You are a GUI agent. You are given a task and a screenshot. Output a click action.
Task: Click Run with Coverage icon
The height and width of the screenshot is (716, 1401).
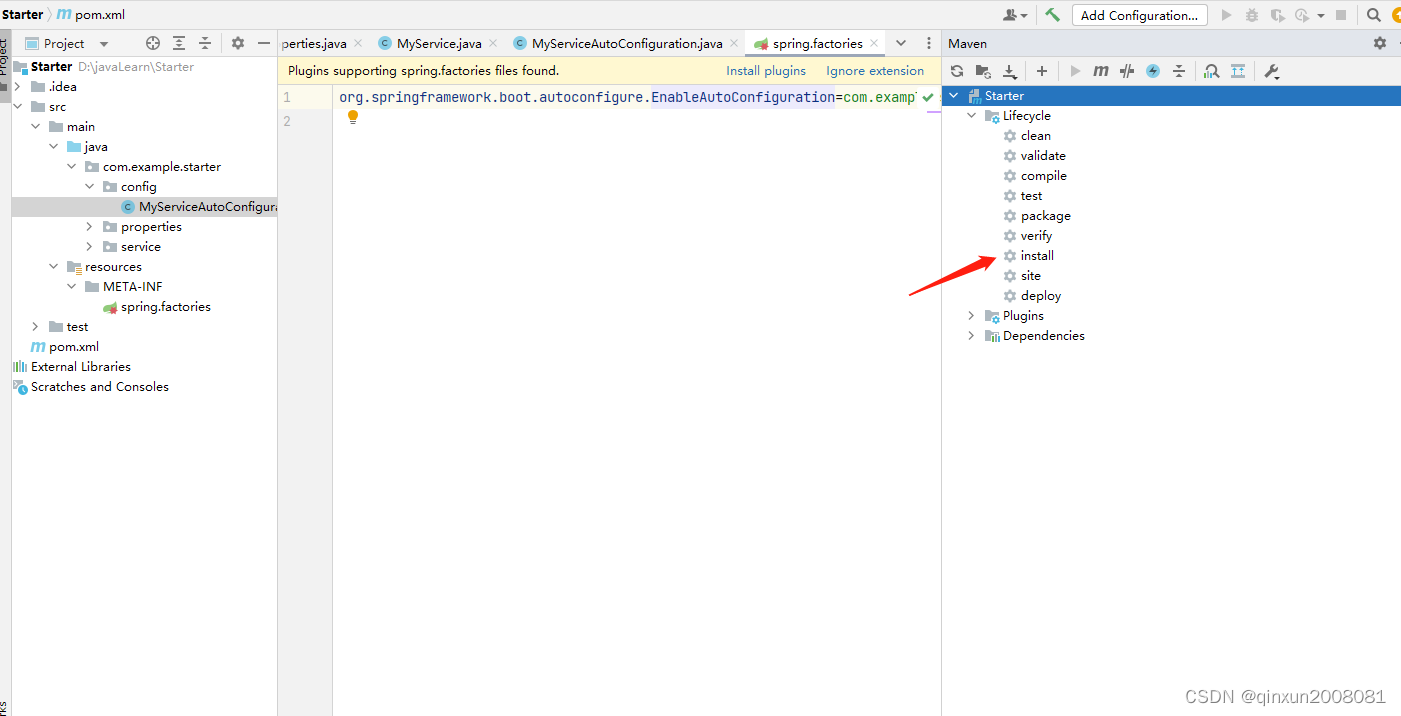(1277, 15)
